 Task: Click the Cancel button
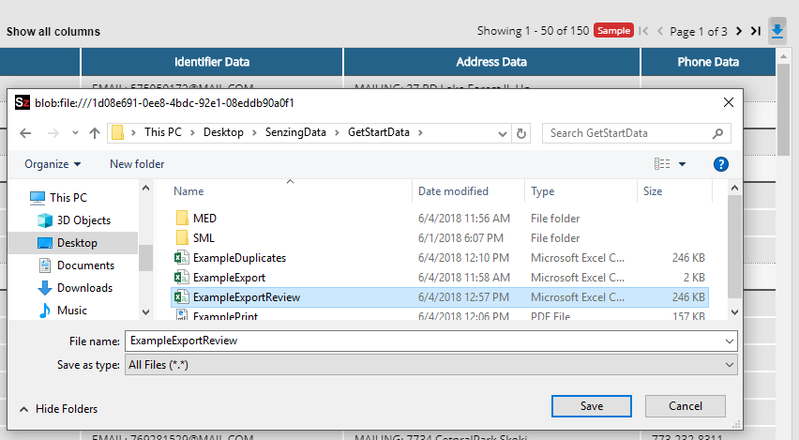tap(685, 406)
